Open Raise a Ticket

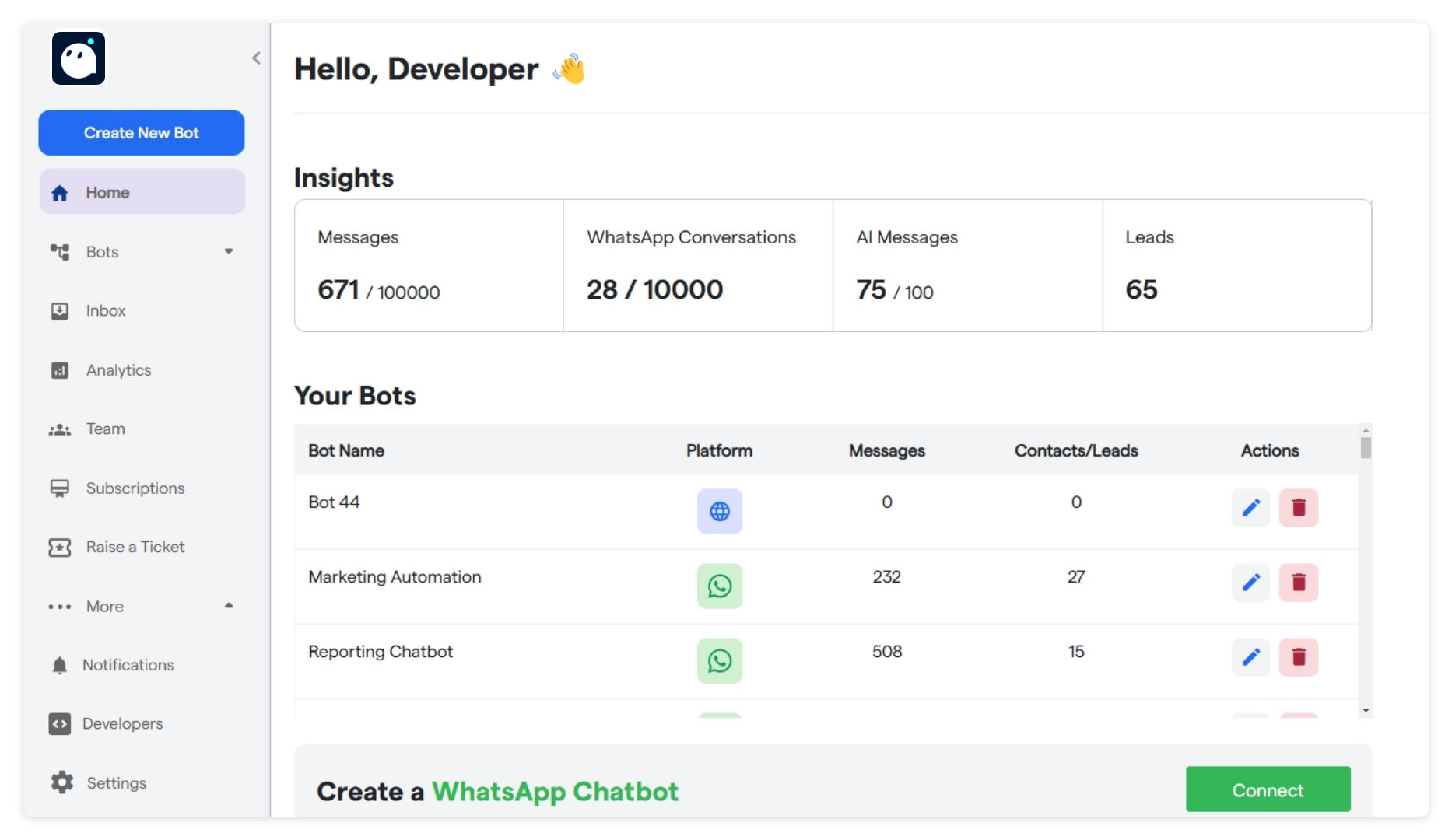click(133, 547)
